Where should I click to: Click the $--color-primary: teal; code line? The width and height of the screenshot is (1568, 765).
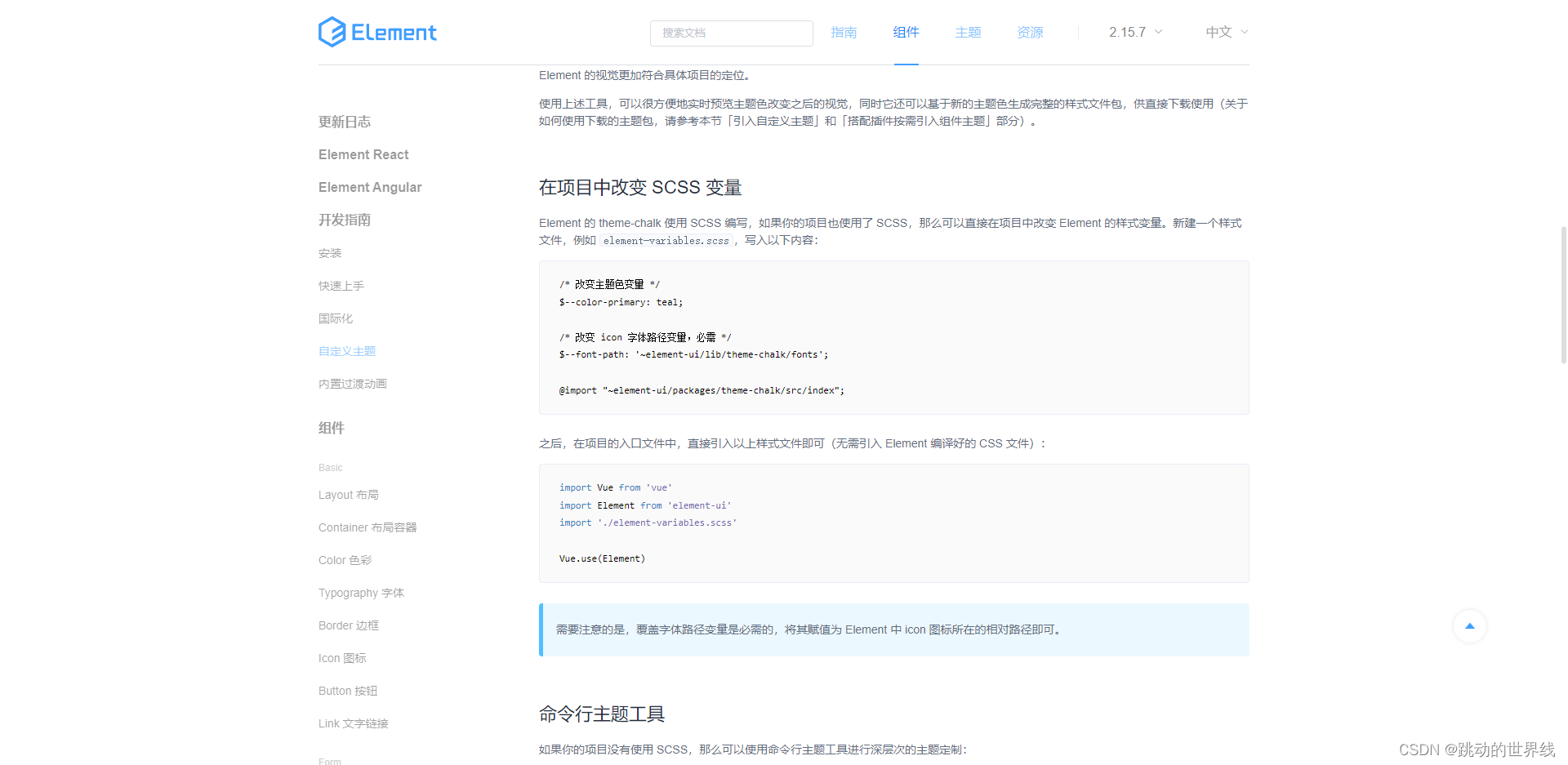[621, 302]
